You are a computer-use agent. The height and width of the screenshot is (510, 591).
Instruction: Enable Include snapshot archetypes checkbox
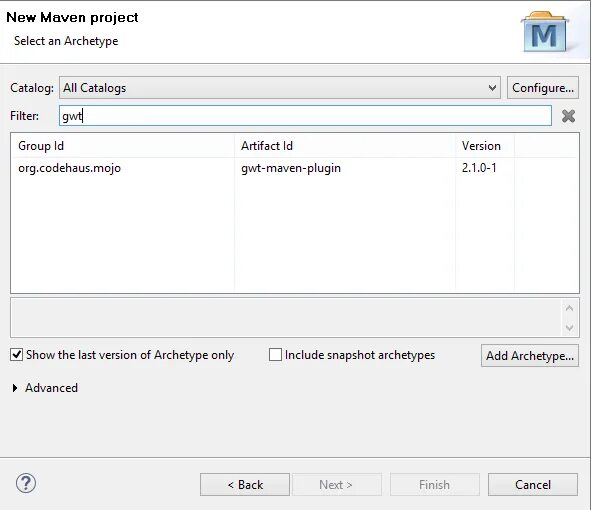pos(275,355)
